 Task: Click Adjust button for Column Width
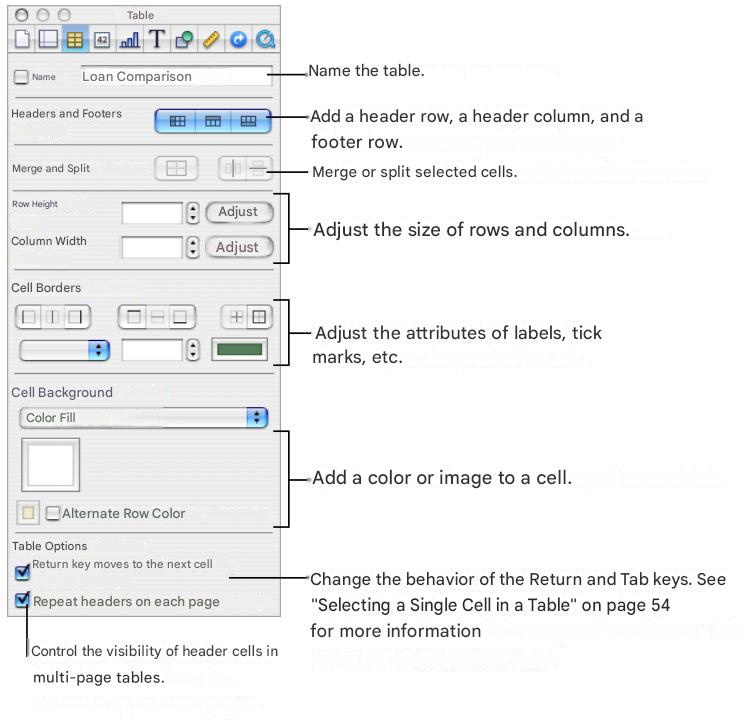coord(239,247)
